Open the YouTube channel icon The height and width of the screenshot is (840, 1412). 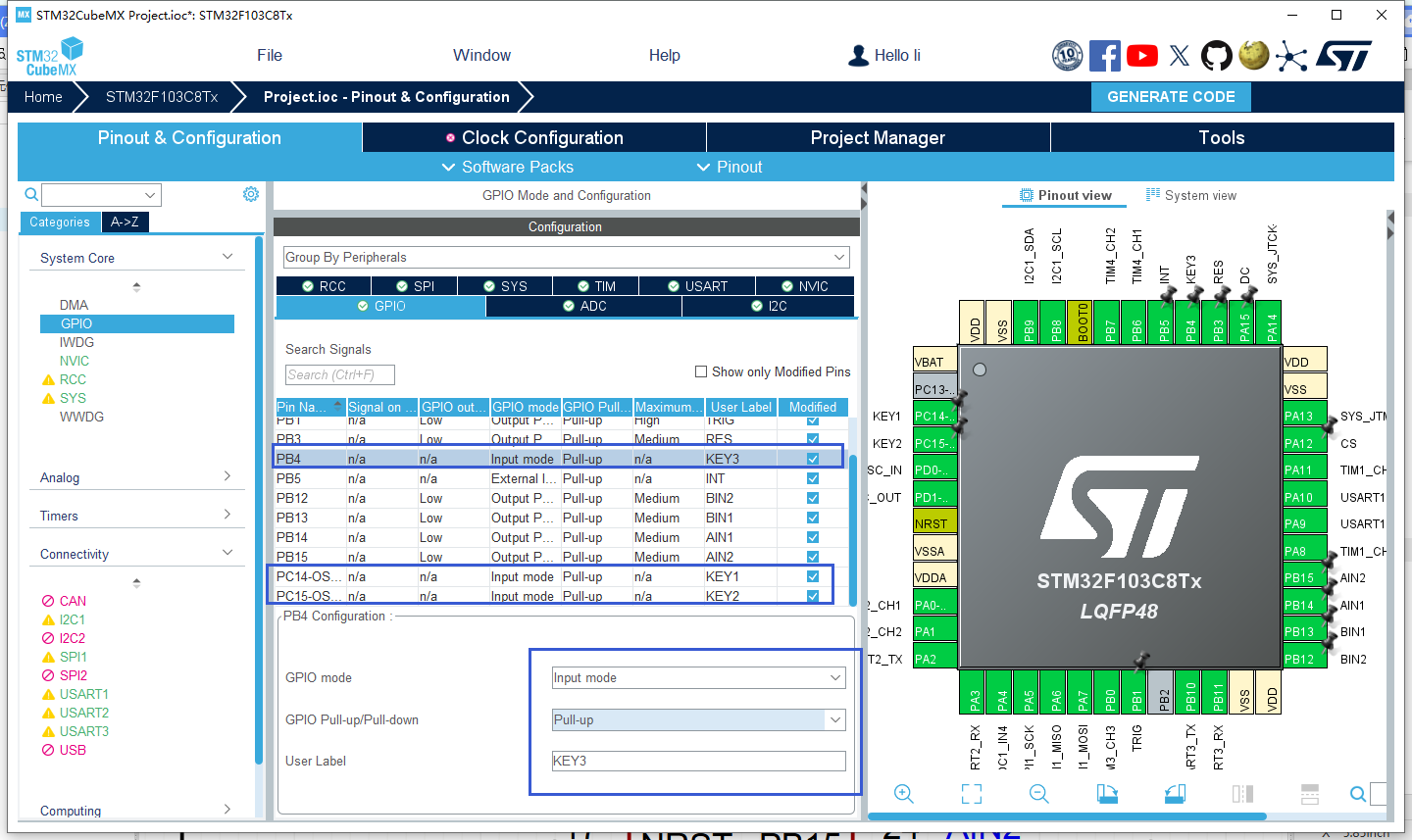click(x=1142, y=56)
